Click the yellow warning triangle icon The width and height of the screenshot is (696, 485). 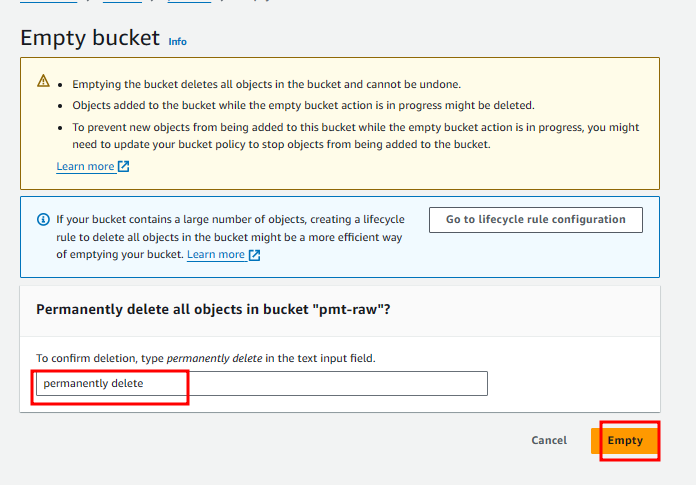44,81
